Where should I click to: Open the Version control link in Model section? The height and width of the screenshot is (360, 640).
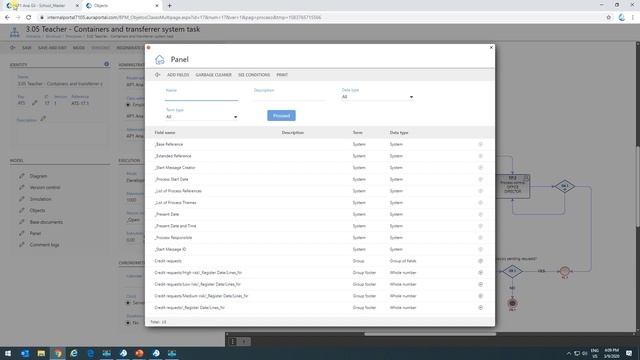pyautogui.click(x=45, y=187)
